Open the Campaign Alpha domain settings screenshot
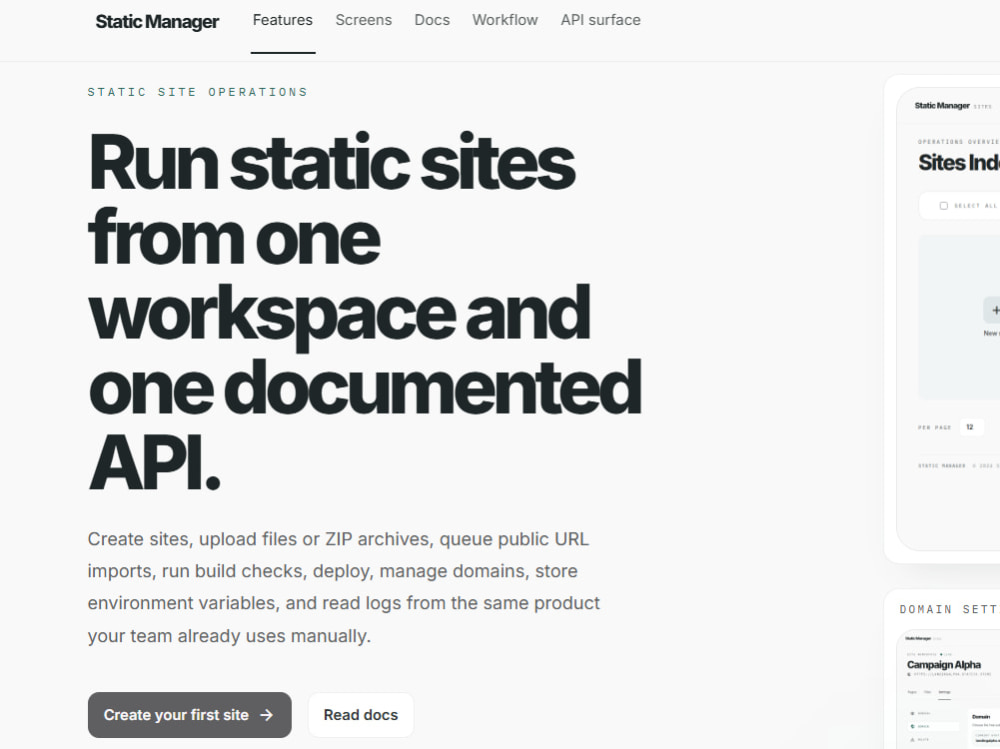 click(x=948, y=689)
